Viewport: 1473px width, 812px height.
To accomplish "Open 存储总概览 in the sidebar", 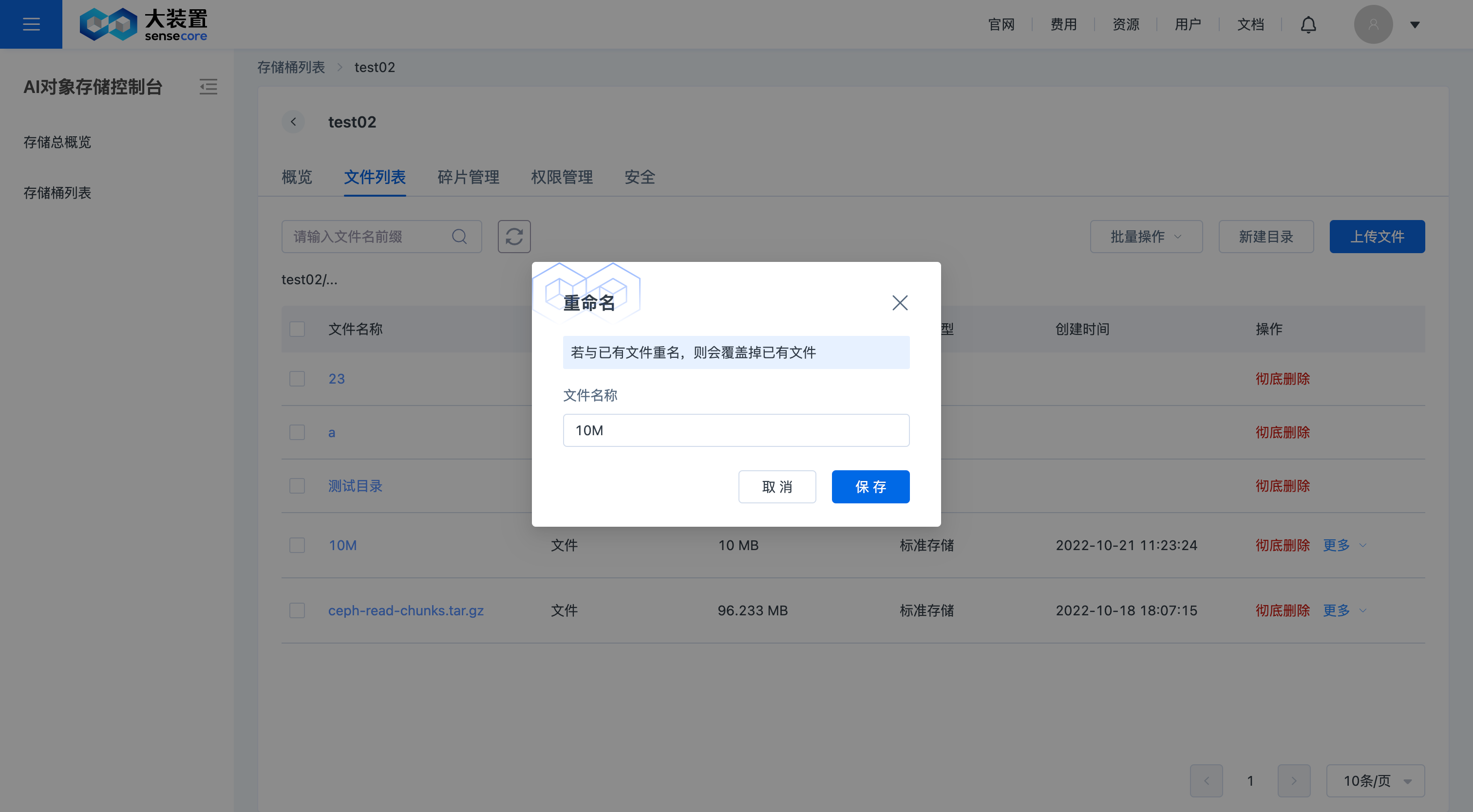I will pyautogui.click(x=57, y=142).
